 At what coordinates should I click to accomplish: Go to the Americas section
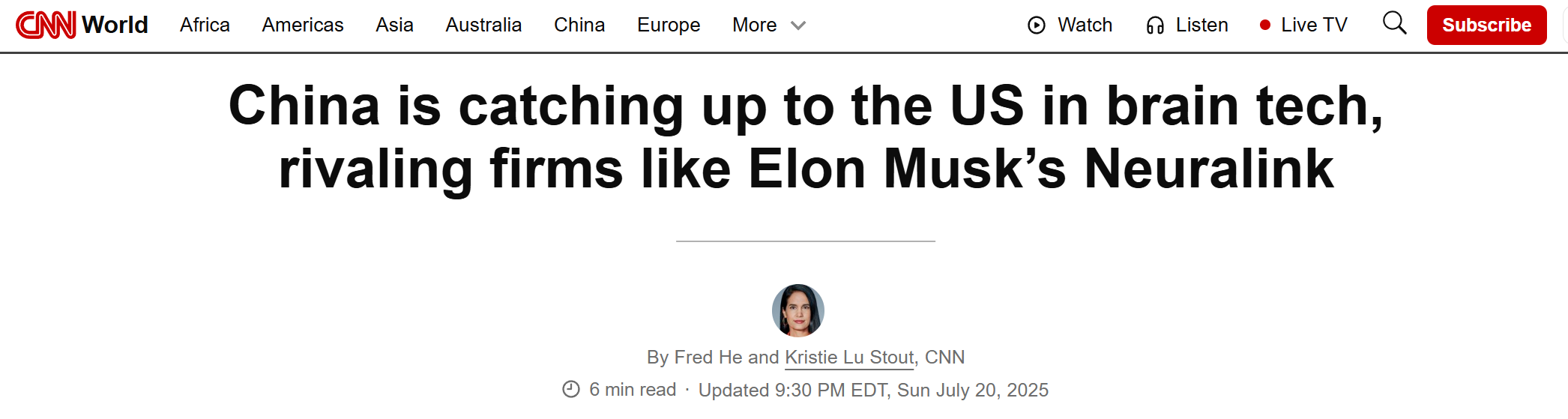(303, 25)
